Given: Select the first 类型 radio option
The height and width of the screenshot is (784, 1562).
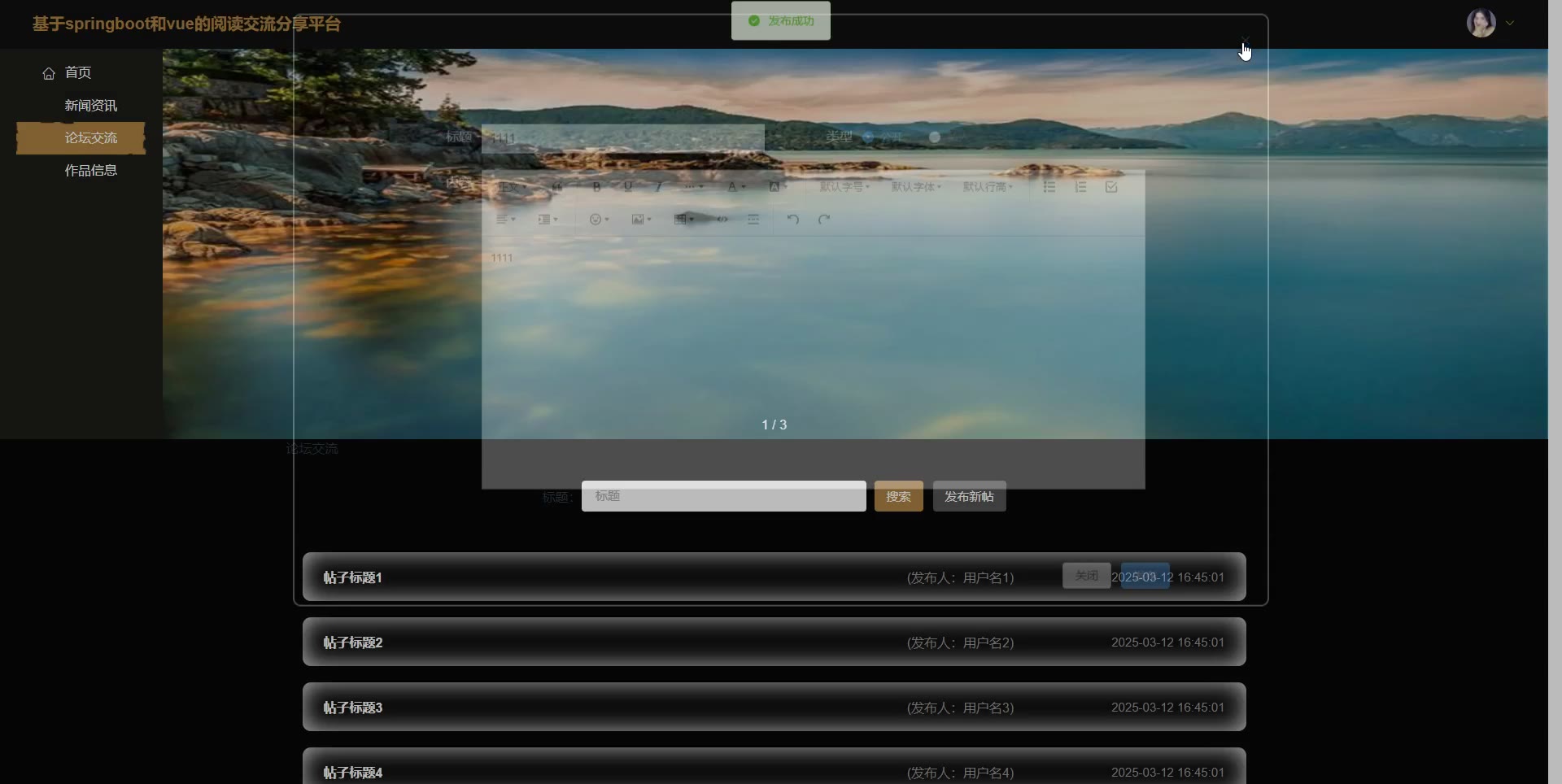Looking at the screenshot, I should 869,137.
